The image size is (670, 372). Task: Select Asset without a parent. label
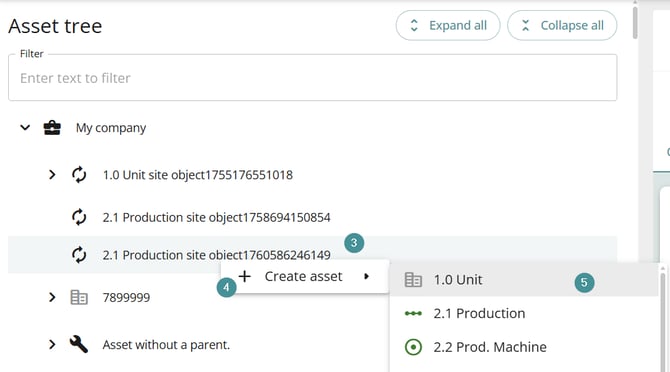pos(166,345)
